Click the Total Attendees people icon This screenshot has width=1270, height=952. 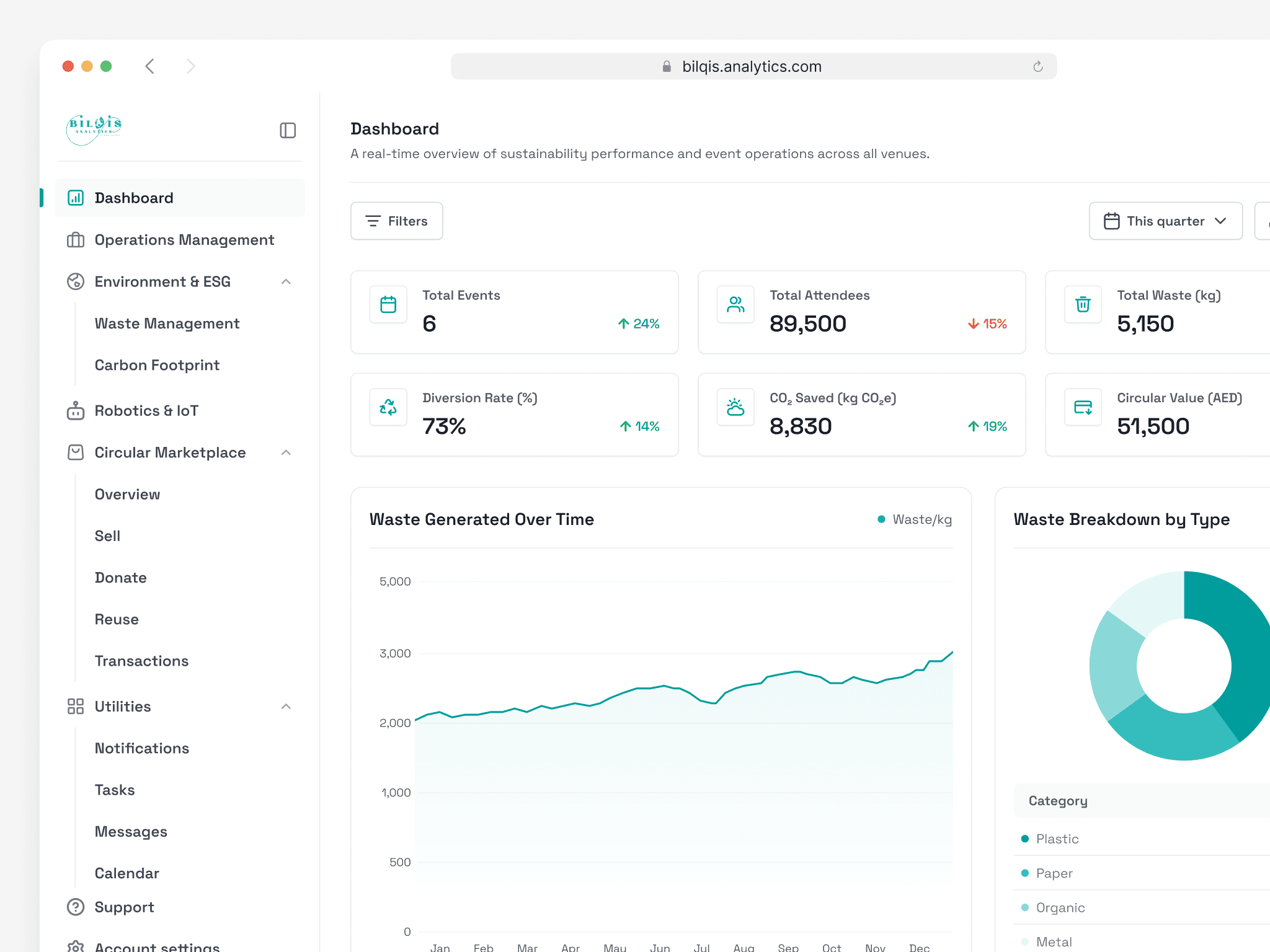click(735, 304)
